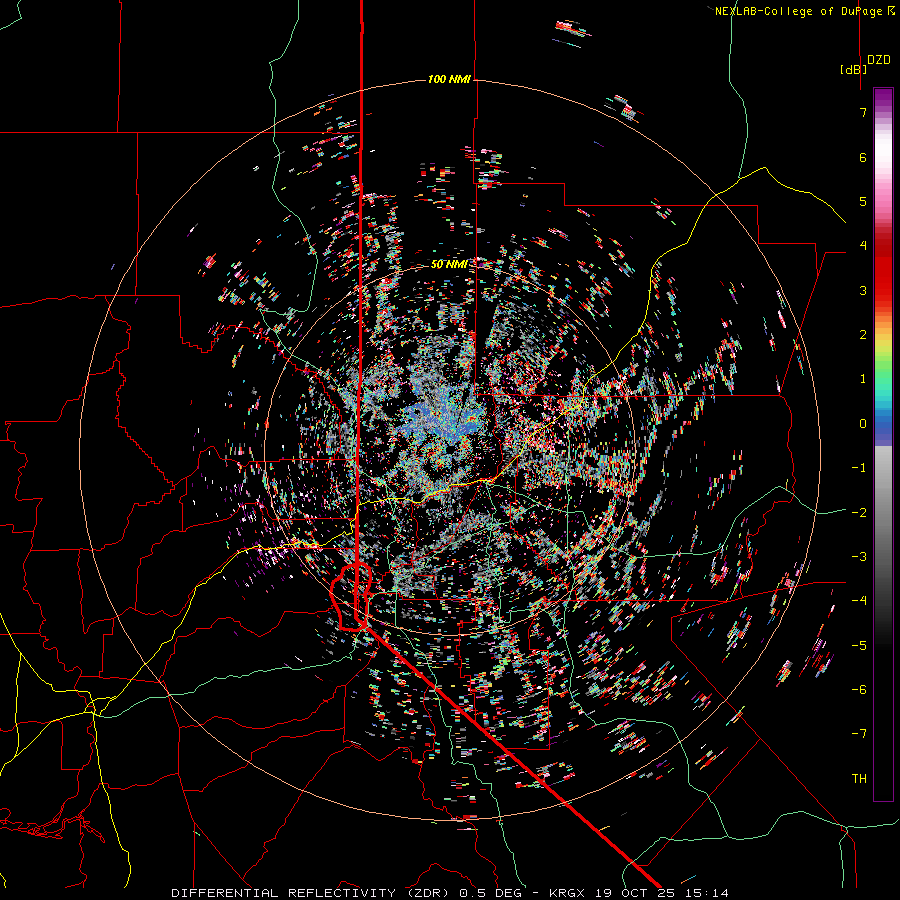Click the '100 NMI' range ring label
900x900 pixels.
click(449, 79)
